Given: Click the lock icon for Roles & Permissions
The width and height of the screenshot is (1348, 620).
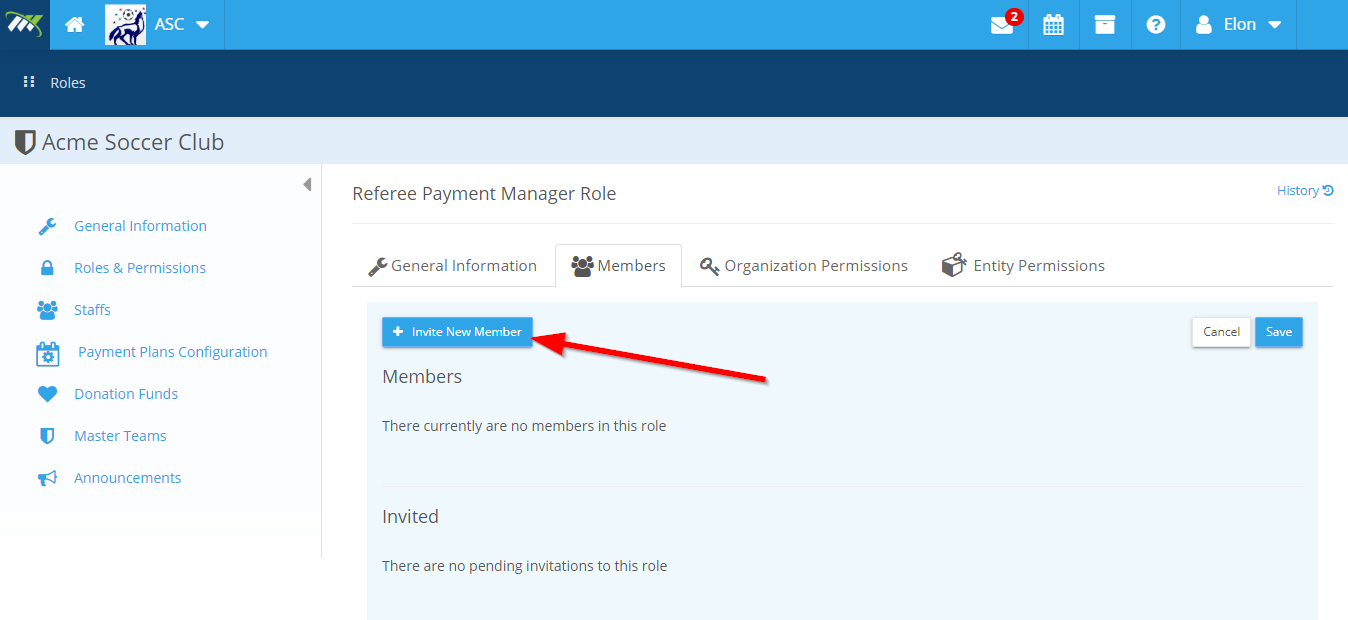Looking at the screenshot, I should pyautogui.click(x=47, y=268).
